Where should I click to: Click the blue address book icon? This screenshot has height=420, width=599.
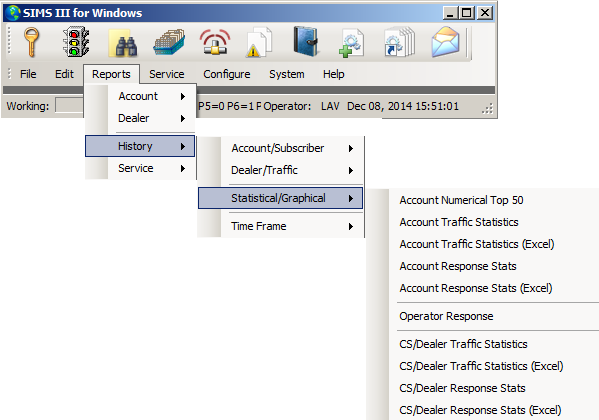coord(306,41)
